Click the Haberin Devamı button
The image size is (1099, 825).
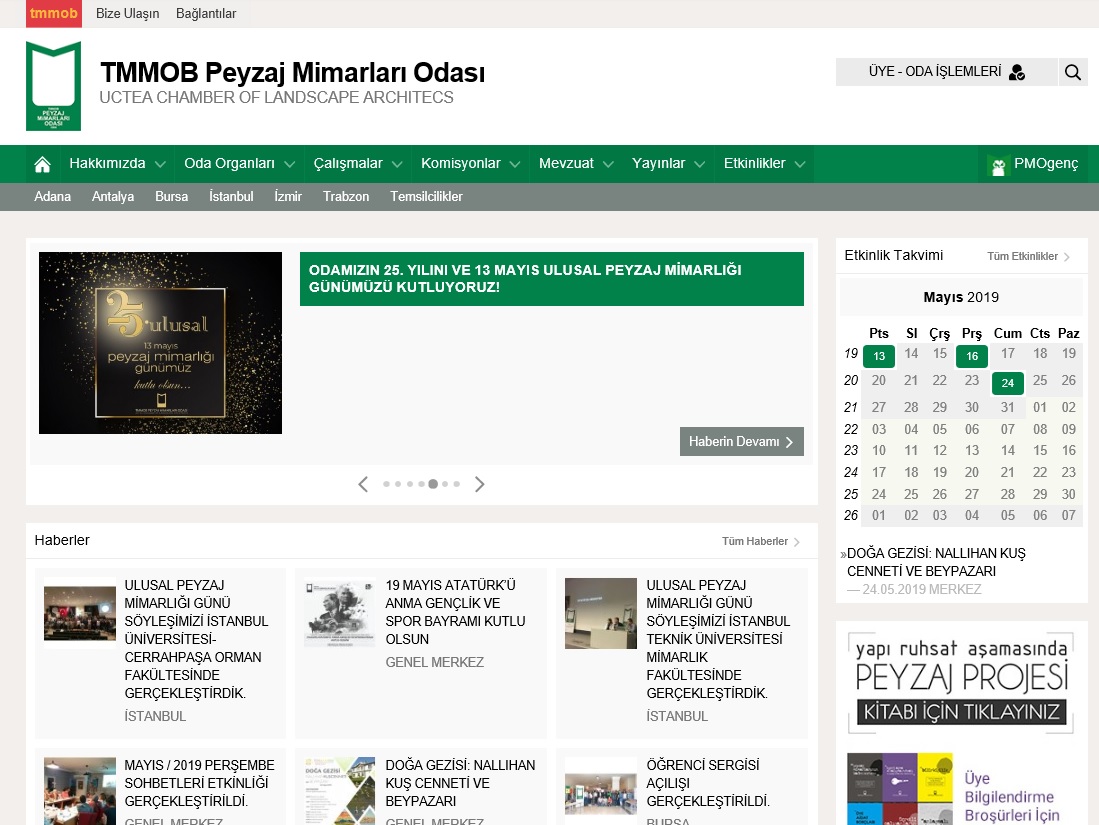coord(741,441)
